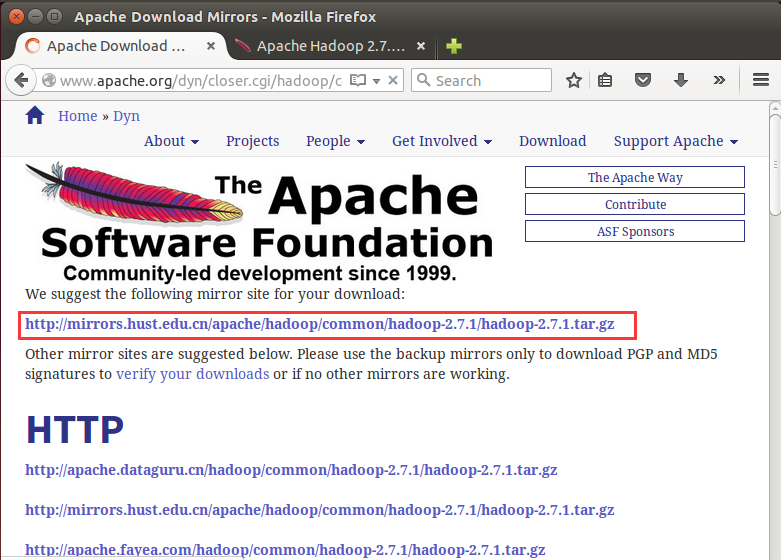Follow the Home breadcrumb link
The image size is (781, 560).
78,116
